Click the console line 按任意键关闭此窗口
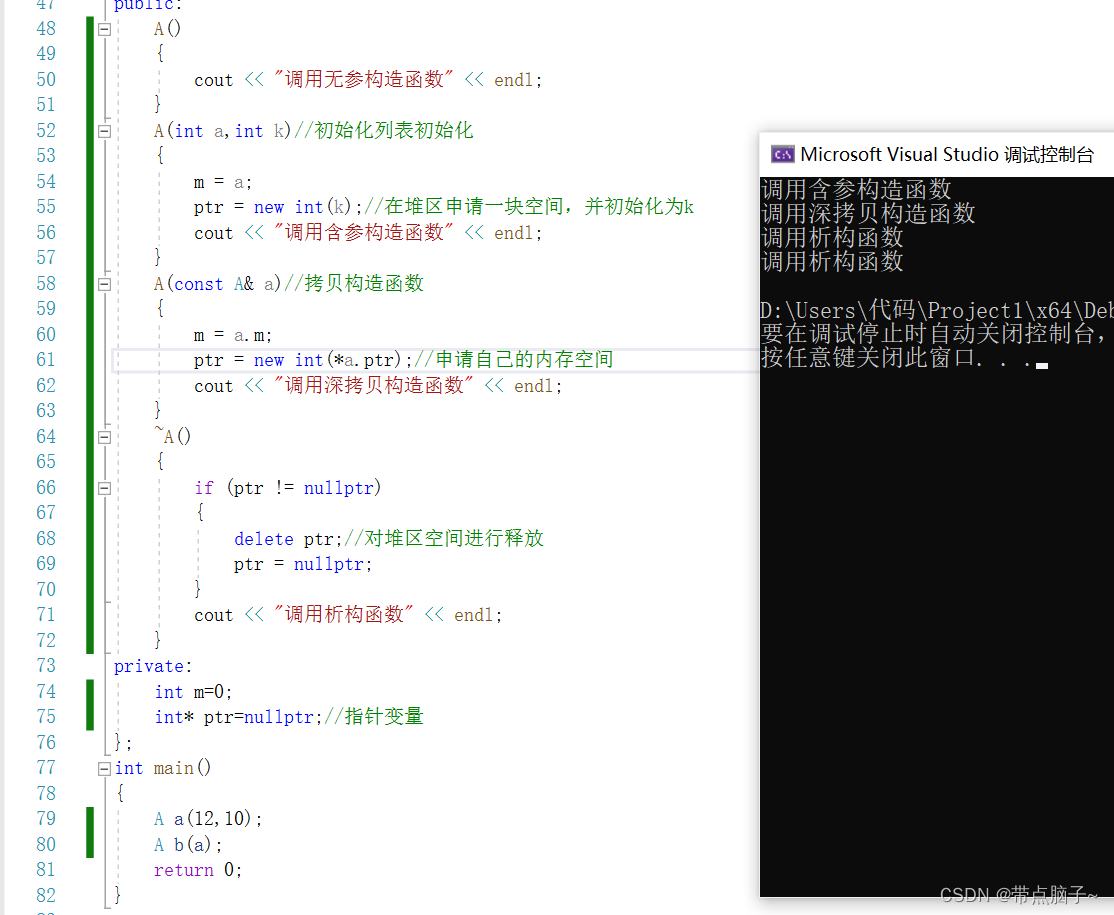 (x=897, y=357)
